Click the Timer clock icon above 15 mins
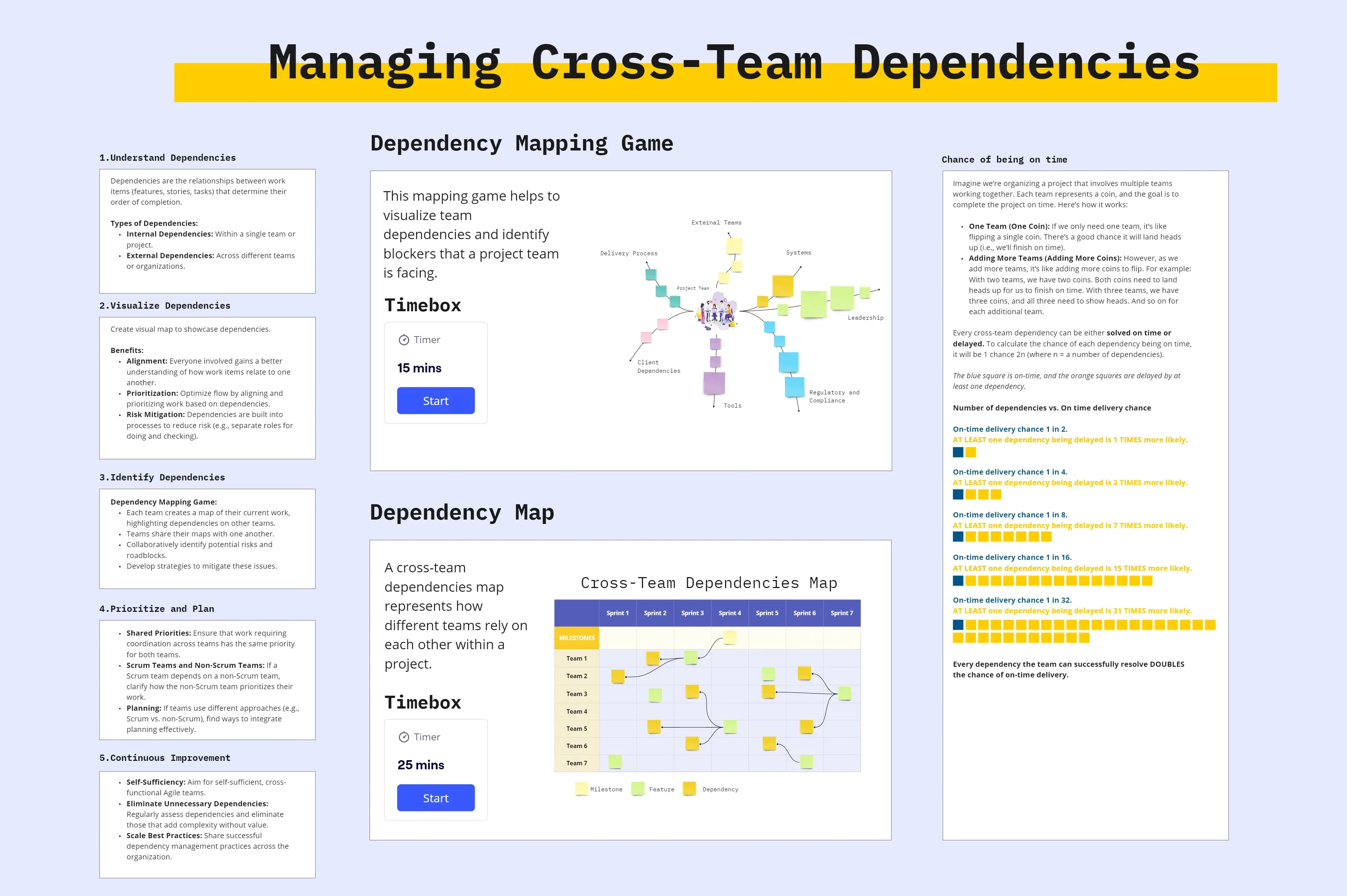Screen dimensions: 1347x896 tap(404, 340)
